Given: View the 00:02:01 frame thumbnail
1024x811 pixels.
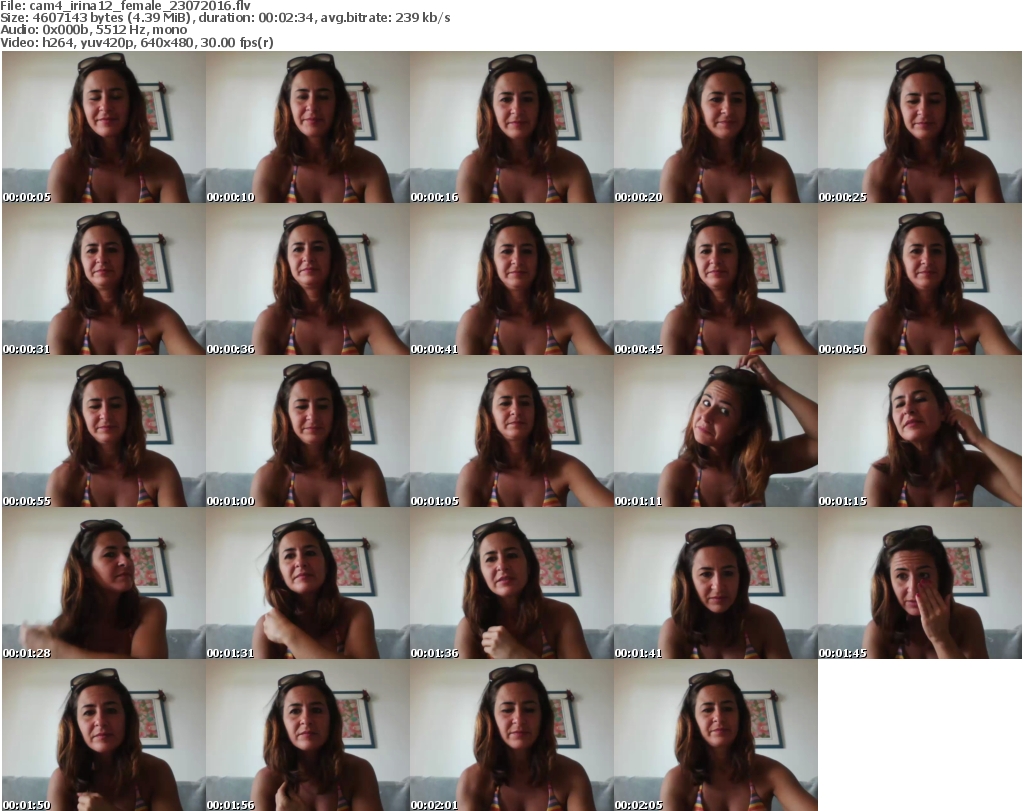Looking at the screenshot, I should click(511, 735).
